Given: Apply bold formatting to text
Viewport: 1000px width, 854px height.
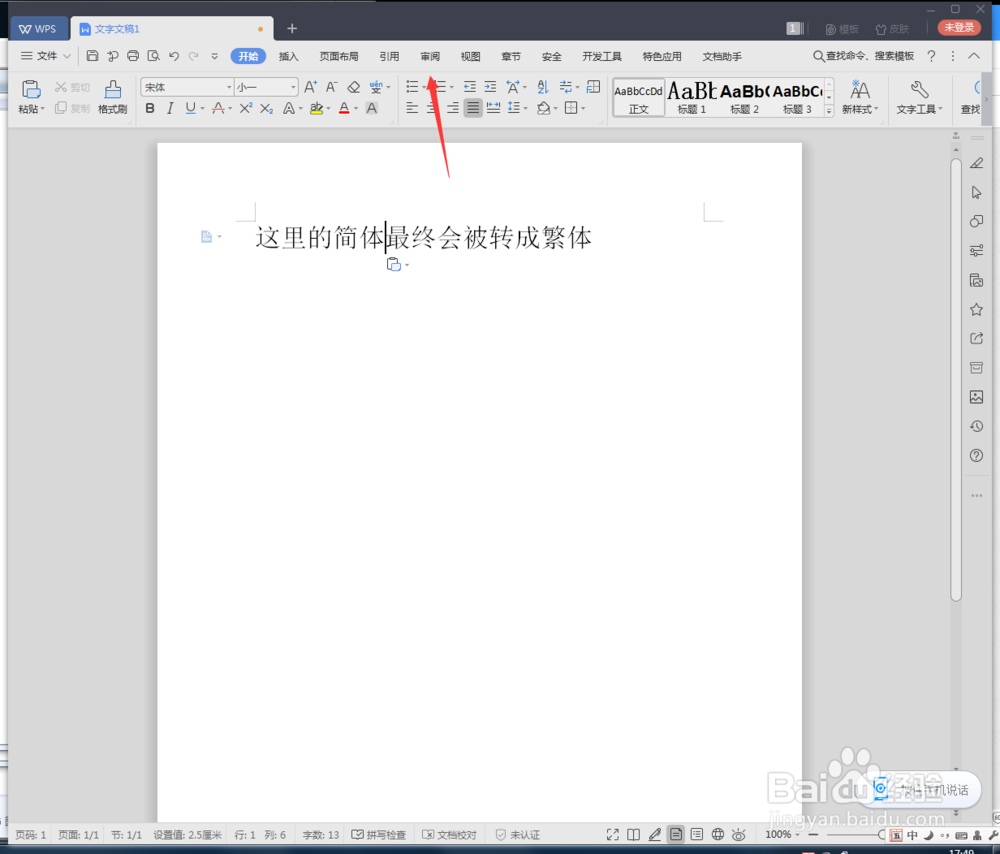Looking at the screenshot, I should pyautogui.click(x=149, y=108).
